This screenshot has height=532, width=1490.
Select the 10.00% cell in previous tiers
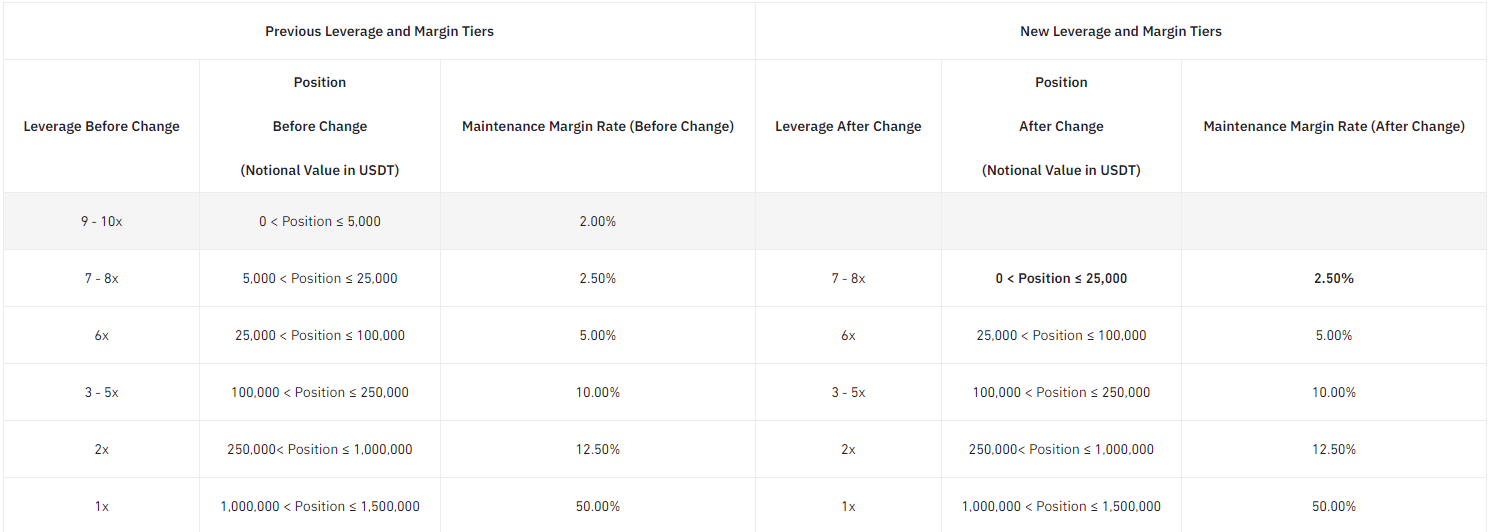597,392
